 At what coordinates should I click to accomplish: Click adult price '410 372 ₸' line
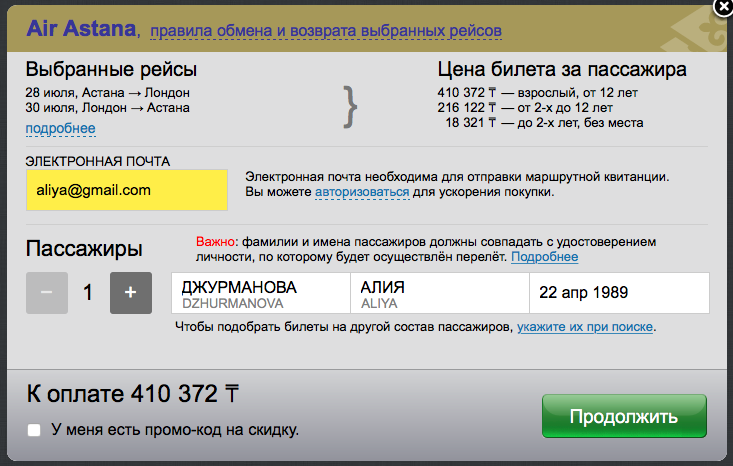point(538,93)
